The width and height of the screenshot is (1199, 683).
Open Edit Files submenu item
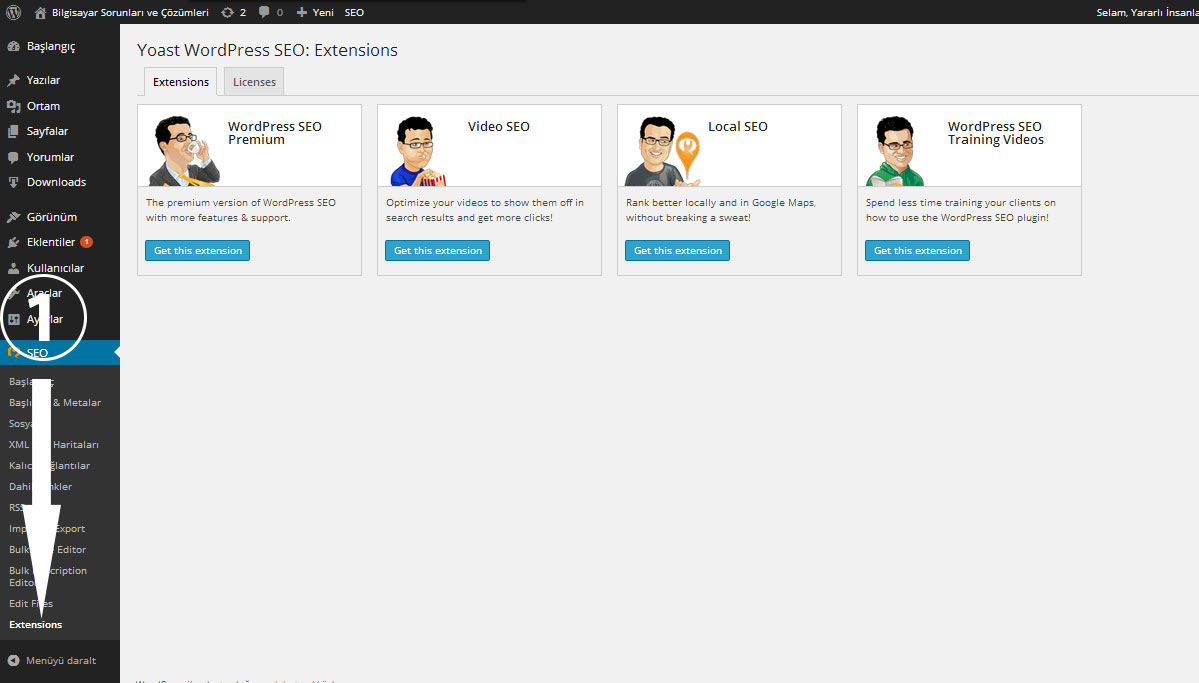31,604
